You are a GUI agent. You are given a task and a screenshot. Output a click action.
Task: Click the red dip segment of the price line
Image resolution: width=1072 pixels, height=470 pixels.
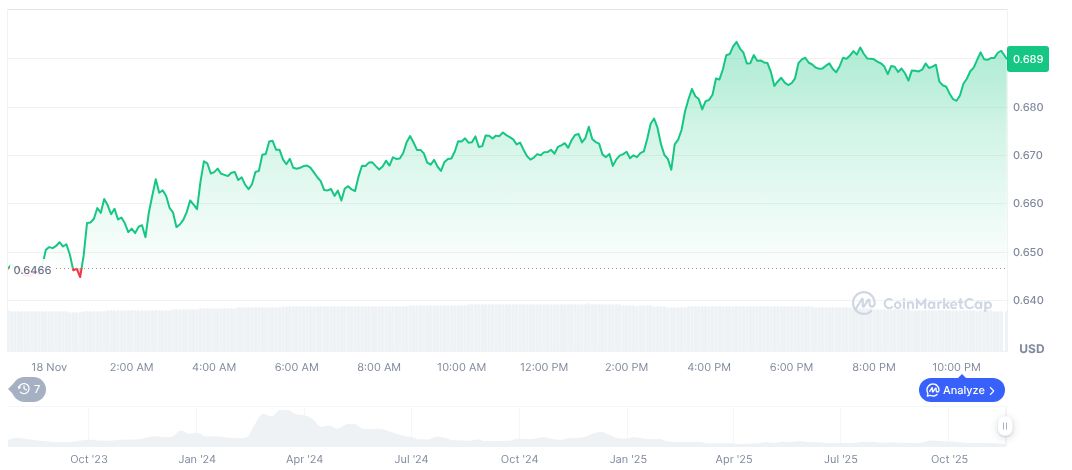77,271
